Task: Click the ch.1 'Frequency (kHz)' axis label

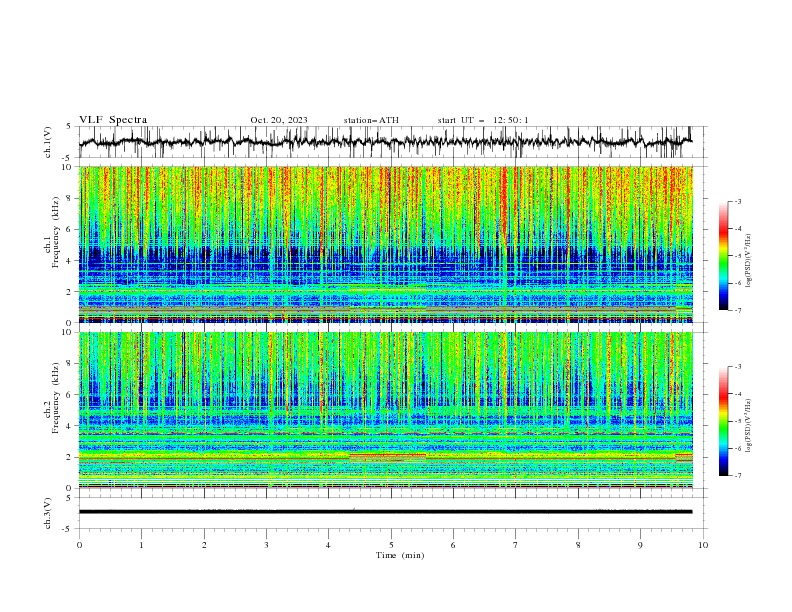Action: click(56, 232)
